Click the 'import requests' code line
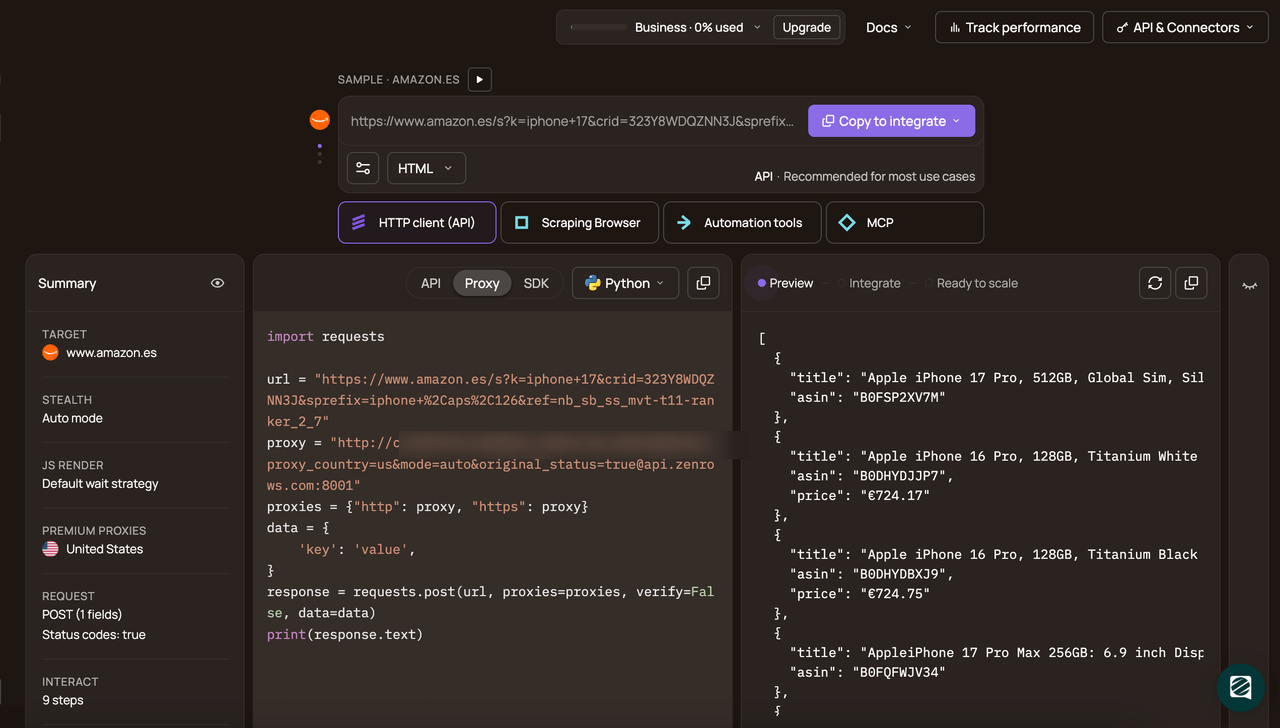Image resolution: width=1280 pixels, height=728 pixels. (325, 337)
